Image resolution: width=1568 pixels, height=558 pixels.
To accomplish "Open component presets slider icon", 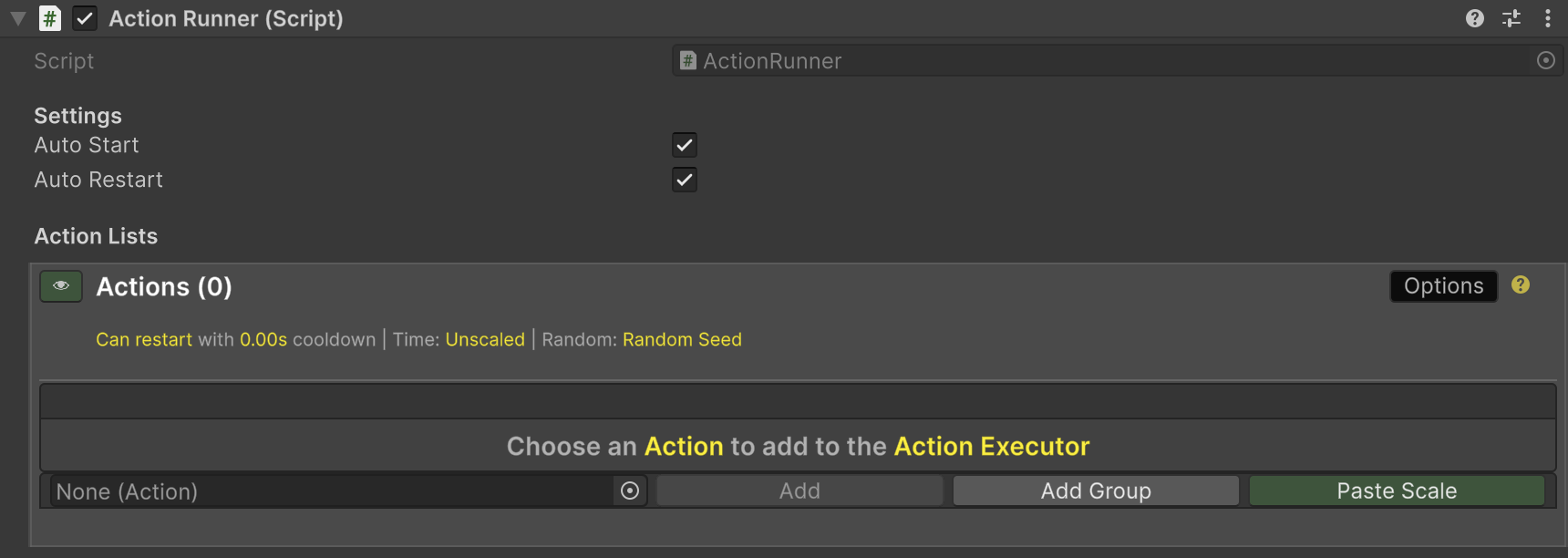I will tap(1511, 18).
